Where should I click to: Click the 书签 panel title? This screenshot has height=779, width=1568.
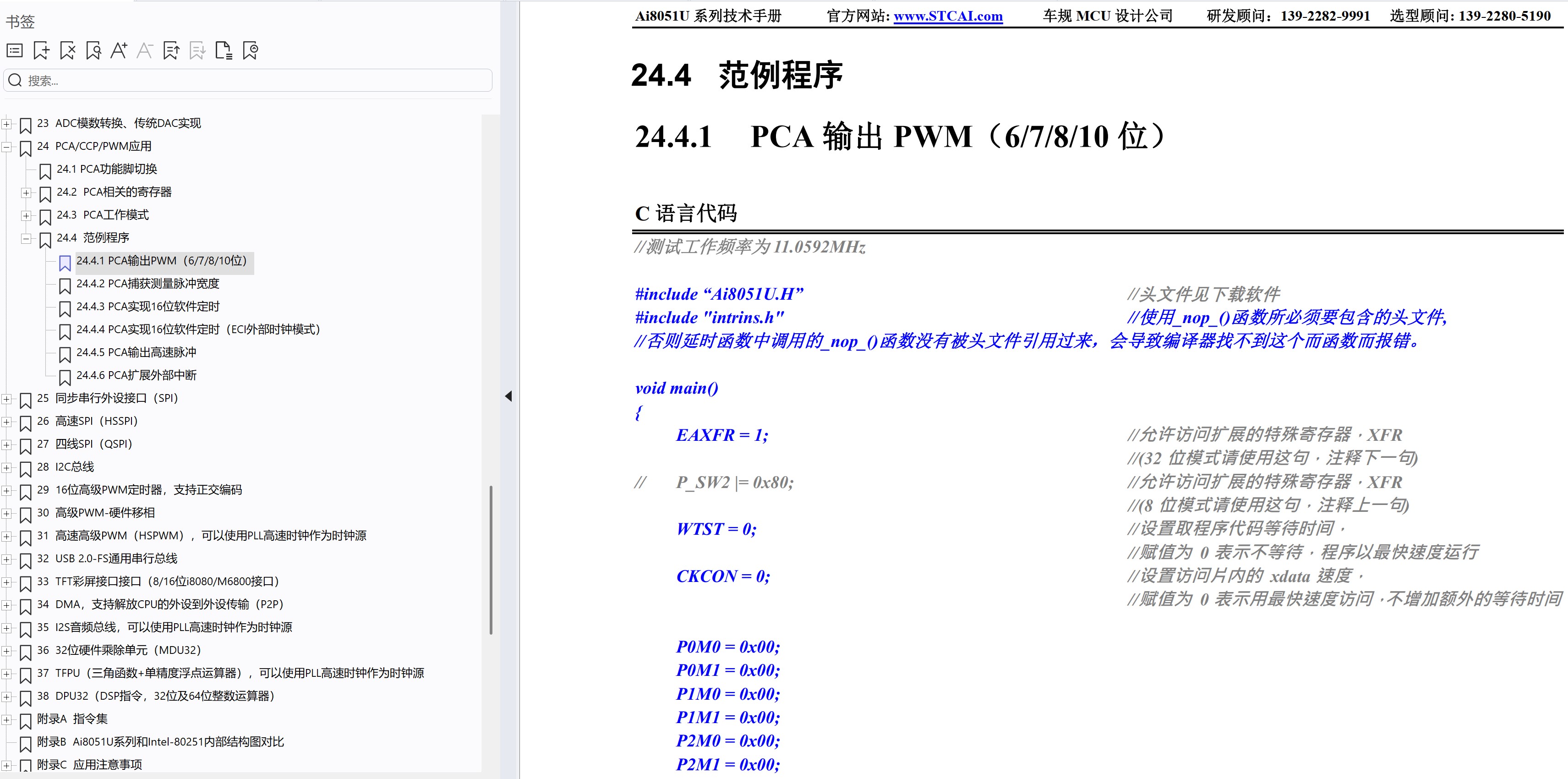20,22
